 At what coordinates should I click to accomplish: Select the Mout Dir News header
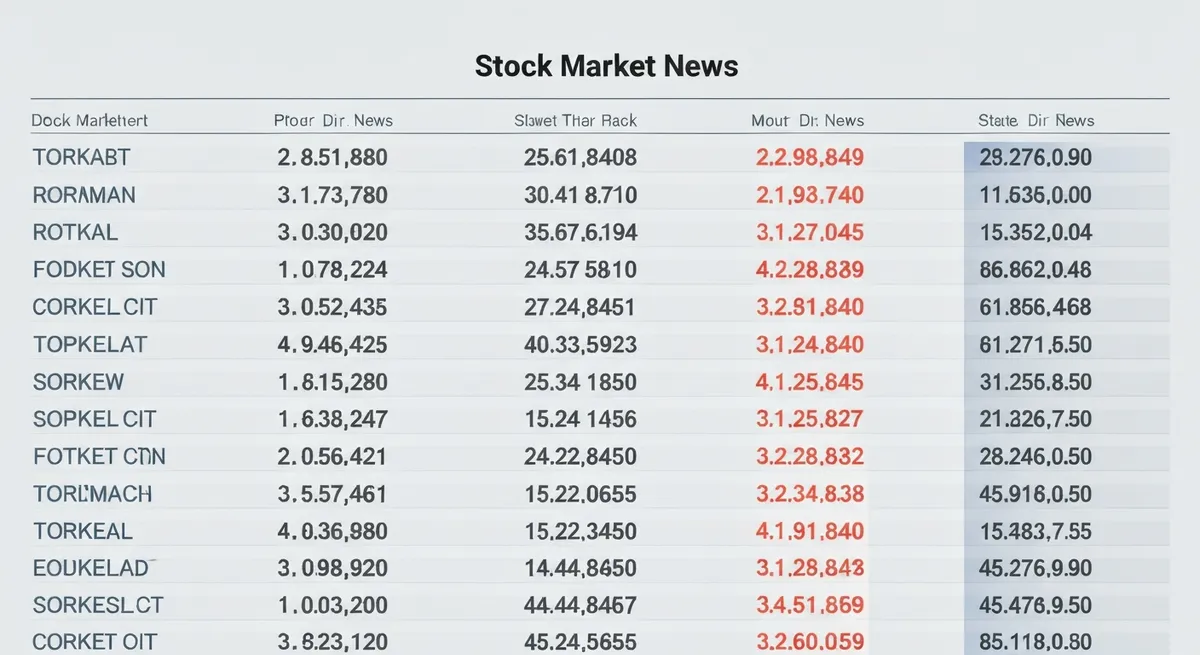807,120
